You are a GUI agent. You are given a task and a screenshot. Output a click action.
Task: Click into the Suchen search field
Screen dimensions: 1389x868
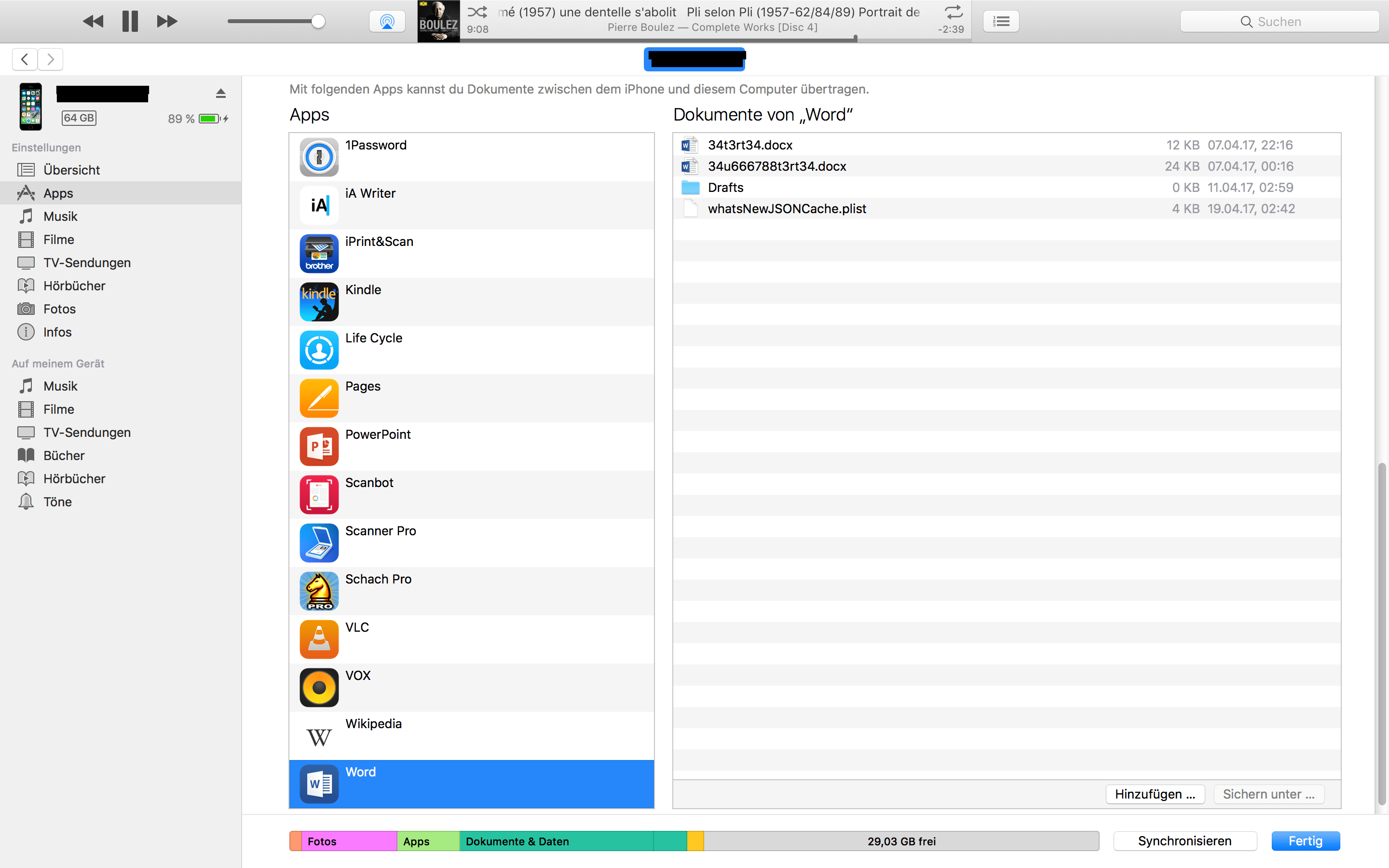pos(1280,22)
